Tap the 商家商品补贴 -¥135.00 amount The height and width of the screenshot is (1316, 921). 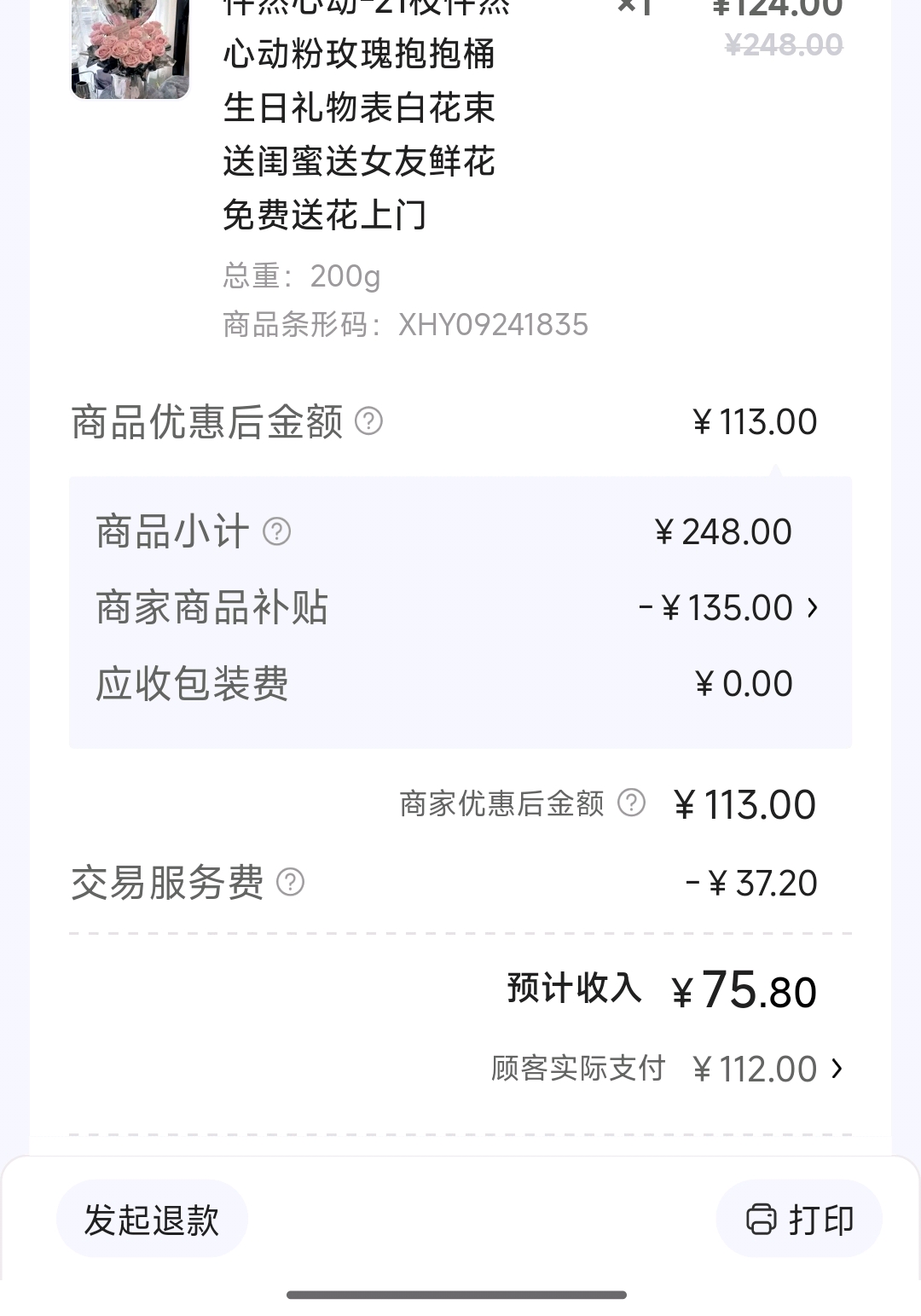pos(715,608)
